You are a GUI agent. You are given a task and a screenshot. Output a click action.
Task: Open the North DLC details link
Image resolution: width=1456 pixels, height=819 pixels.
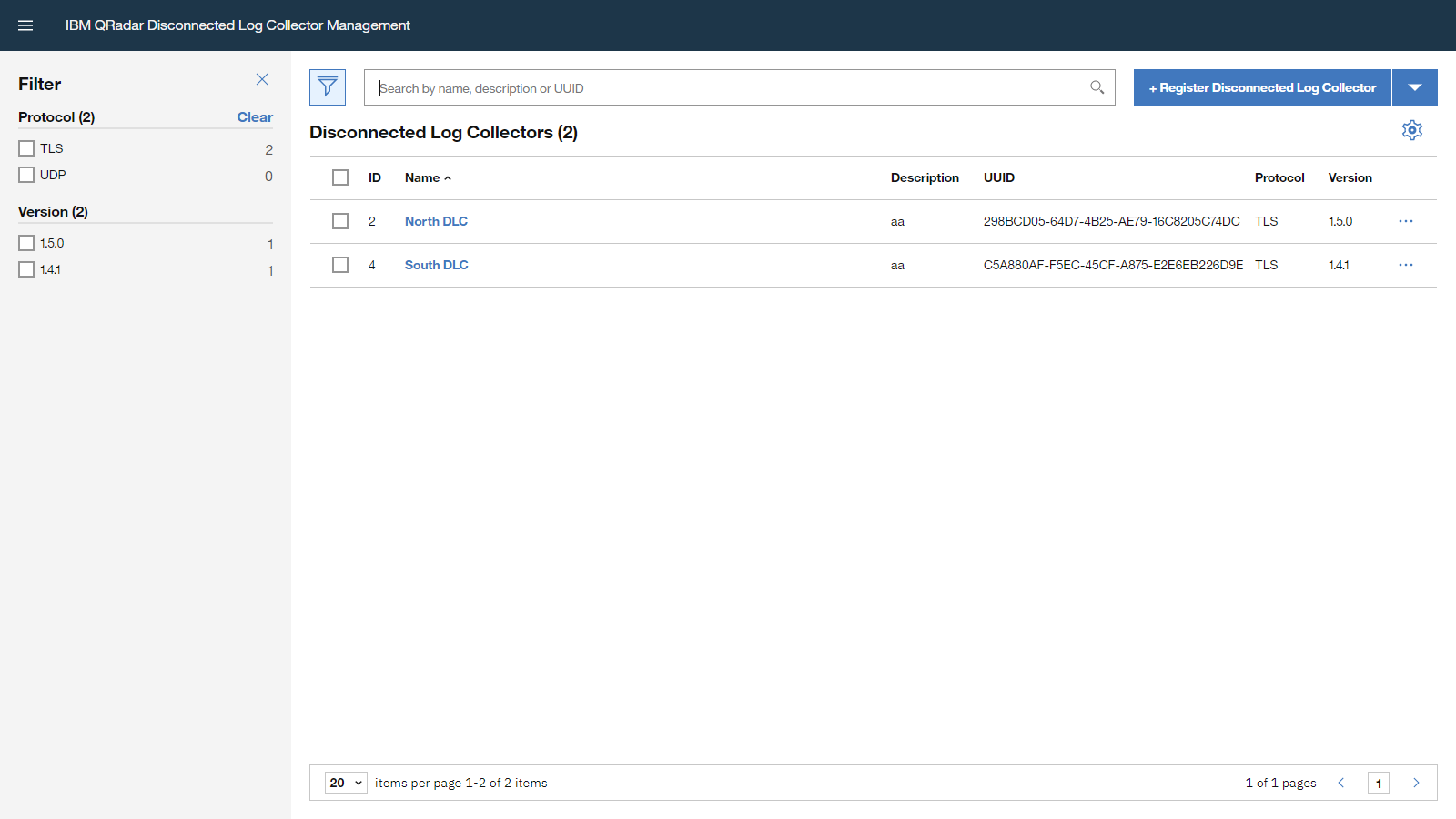[436, 221]
